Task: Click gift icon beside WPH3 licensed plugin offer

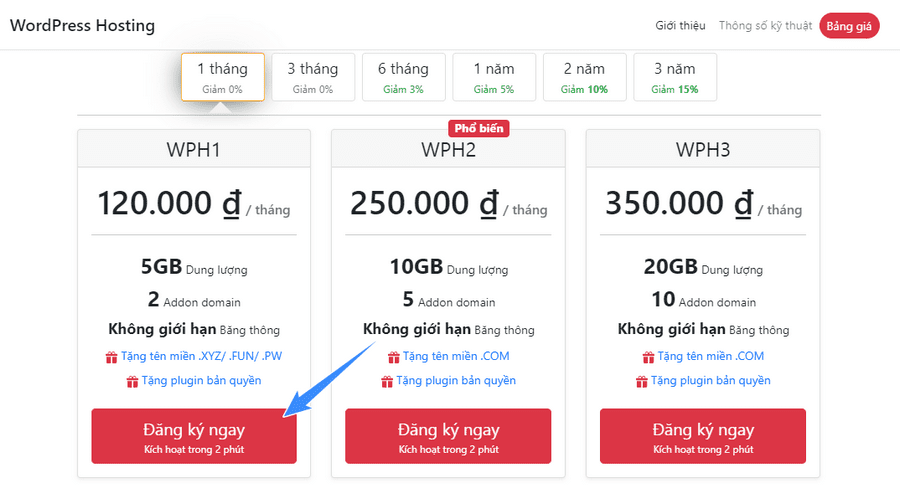Action: (x=642, y=381)
